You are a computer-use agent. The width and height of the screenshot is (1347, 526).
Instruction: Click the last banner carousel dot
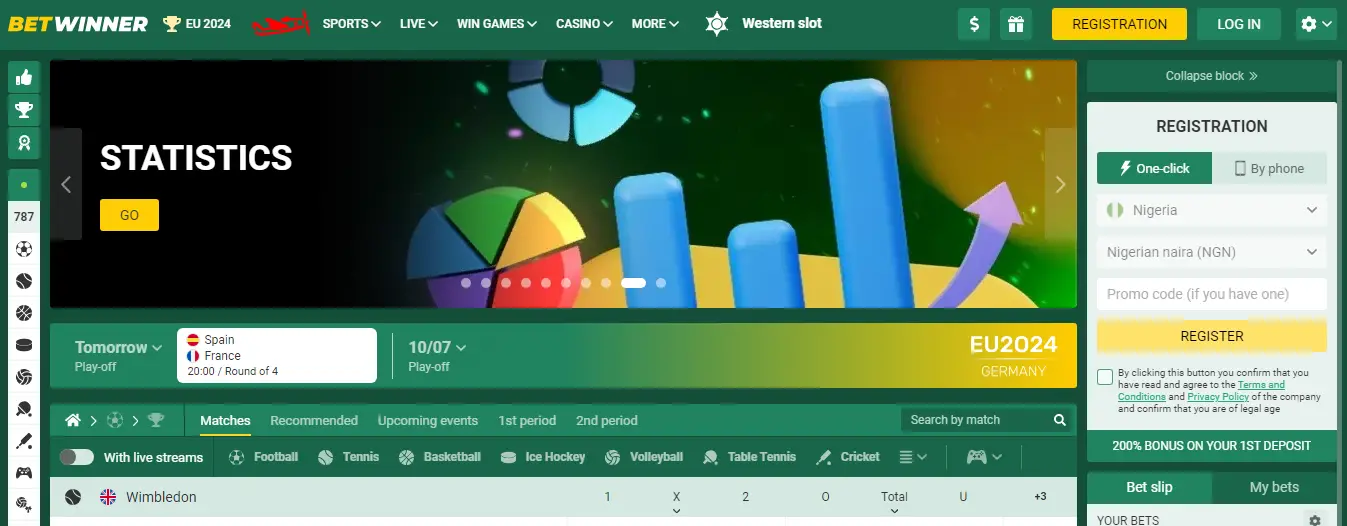(661, 283)
